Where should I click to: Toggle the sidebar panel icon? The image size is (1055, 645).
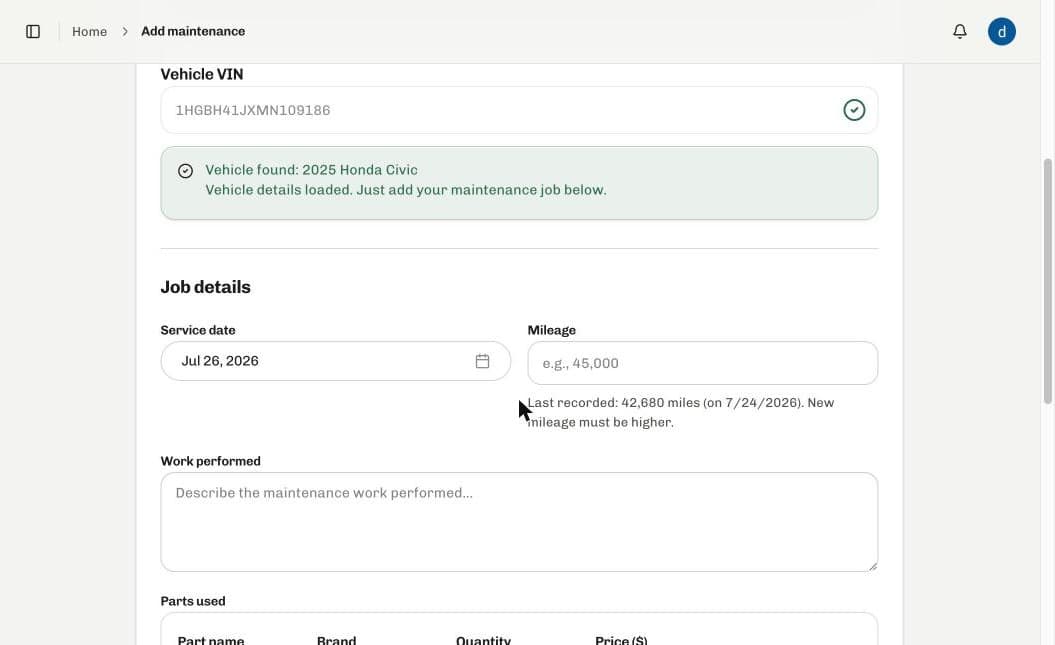click(33, 32)
